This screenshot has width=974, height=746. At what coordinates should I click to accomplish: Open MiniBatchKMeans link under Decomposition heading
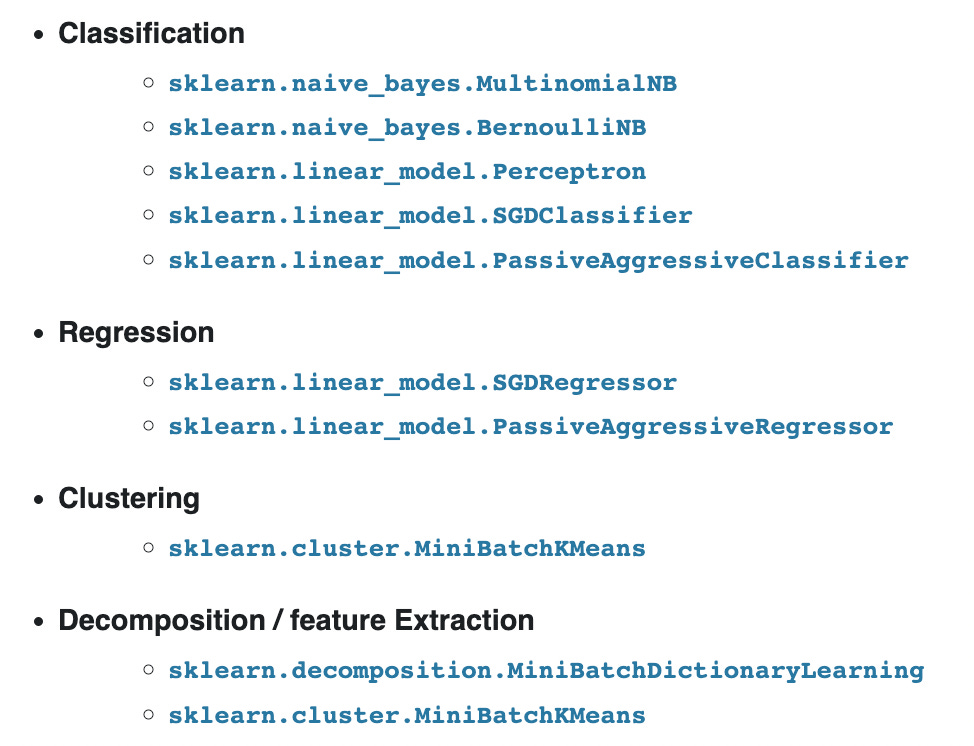click(407, 716)
